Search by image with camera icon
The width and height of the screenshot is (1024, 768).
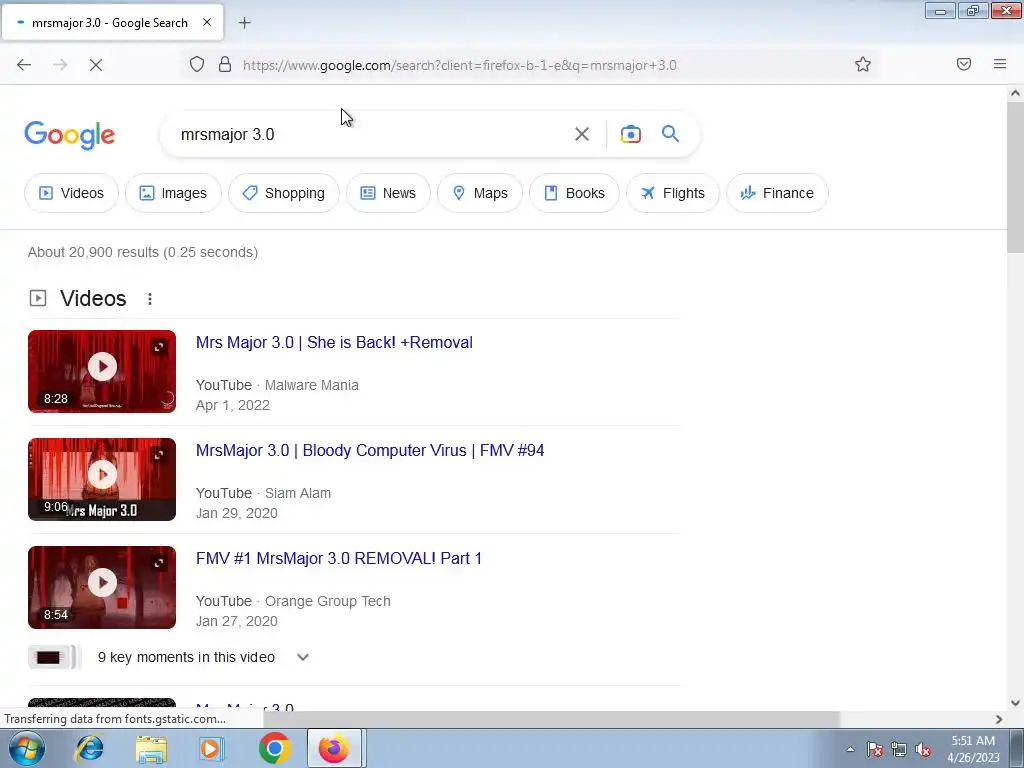(x=630, y=134)
